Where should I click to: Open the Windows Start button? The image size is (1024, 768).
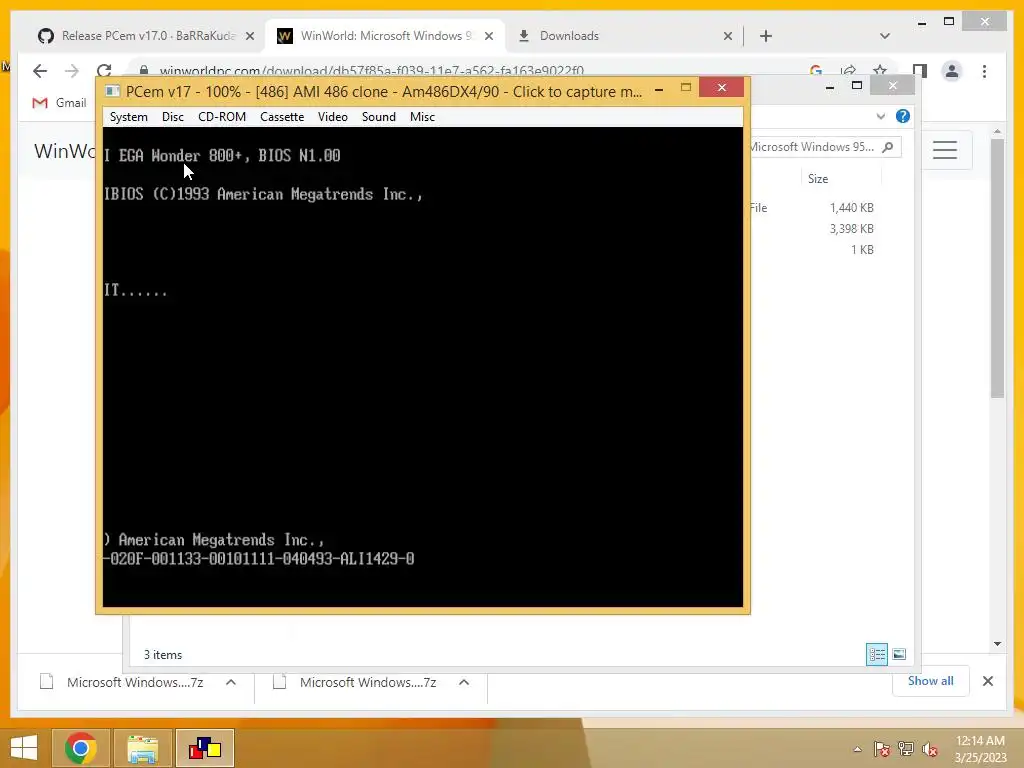click(24, 748)
